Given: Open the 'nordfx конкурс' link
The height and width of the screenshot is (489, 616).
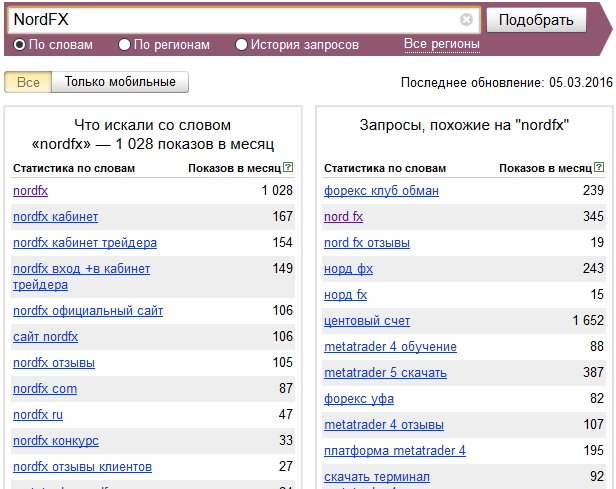Looking at the screenshot, I should (x=56, y=441).
